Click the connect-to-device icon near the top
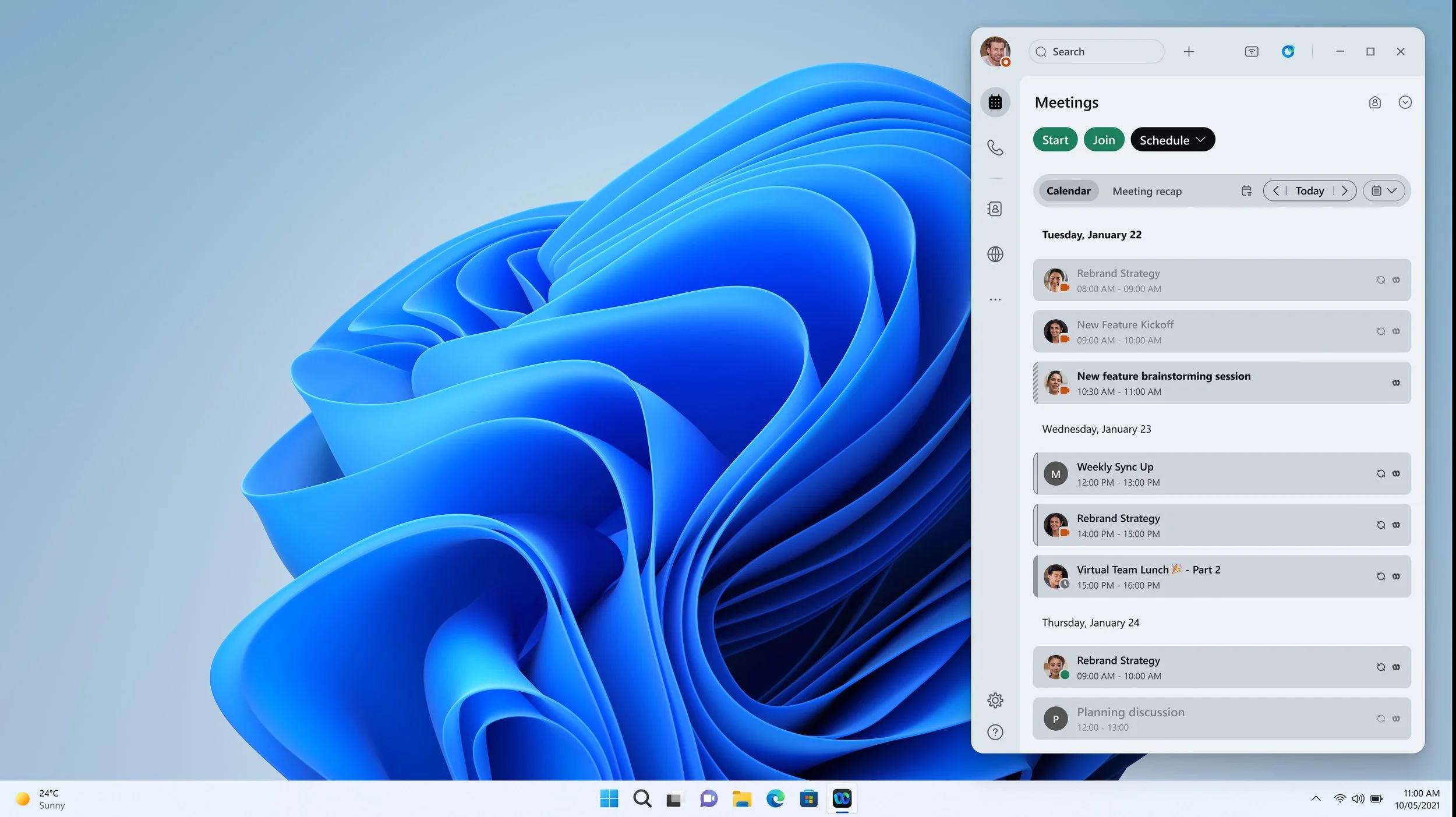The height and width of the screenshot is (817, 1456). (x=1251, y=51)
